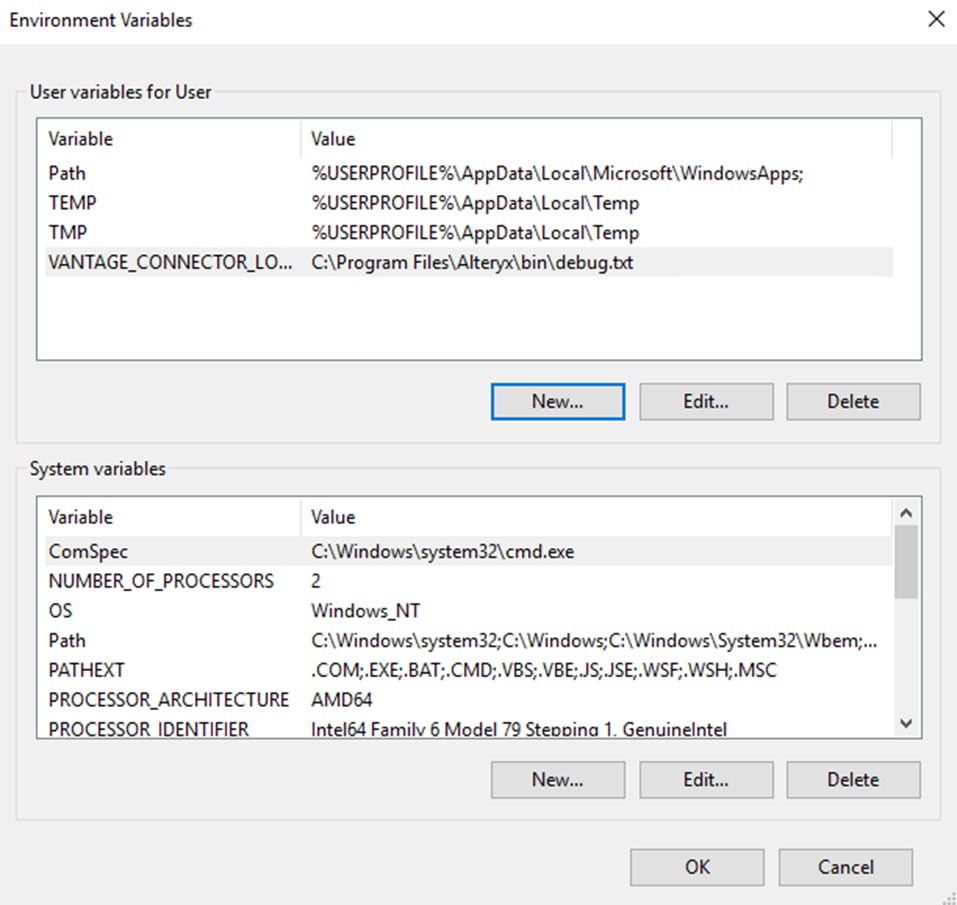Click Edit under User variables

(706, 402)
